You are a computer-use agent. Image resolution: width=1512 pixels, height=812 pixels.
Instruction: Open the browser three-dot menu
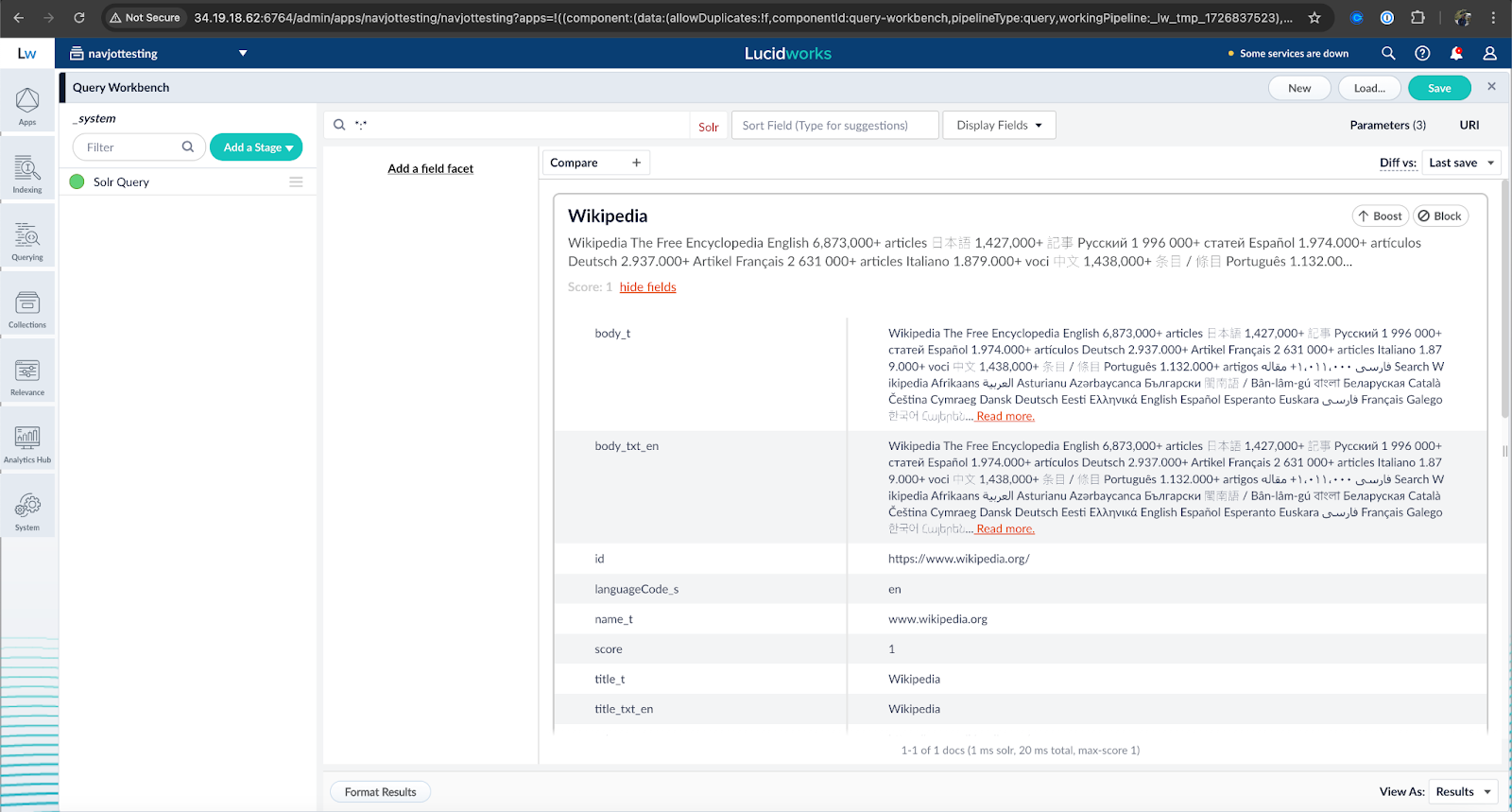1493,17
